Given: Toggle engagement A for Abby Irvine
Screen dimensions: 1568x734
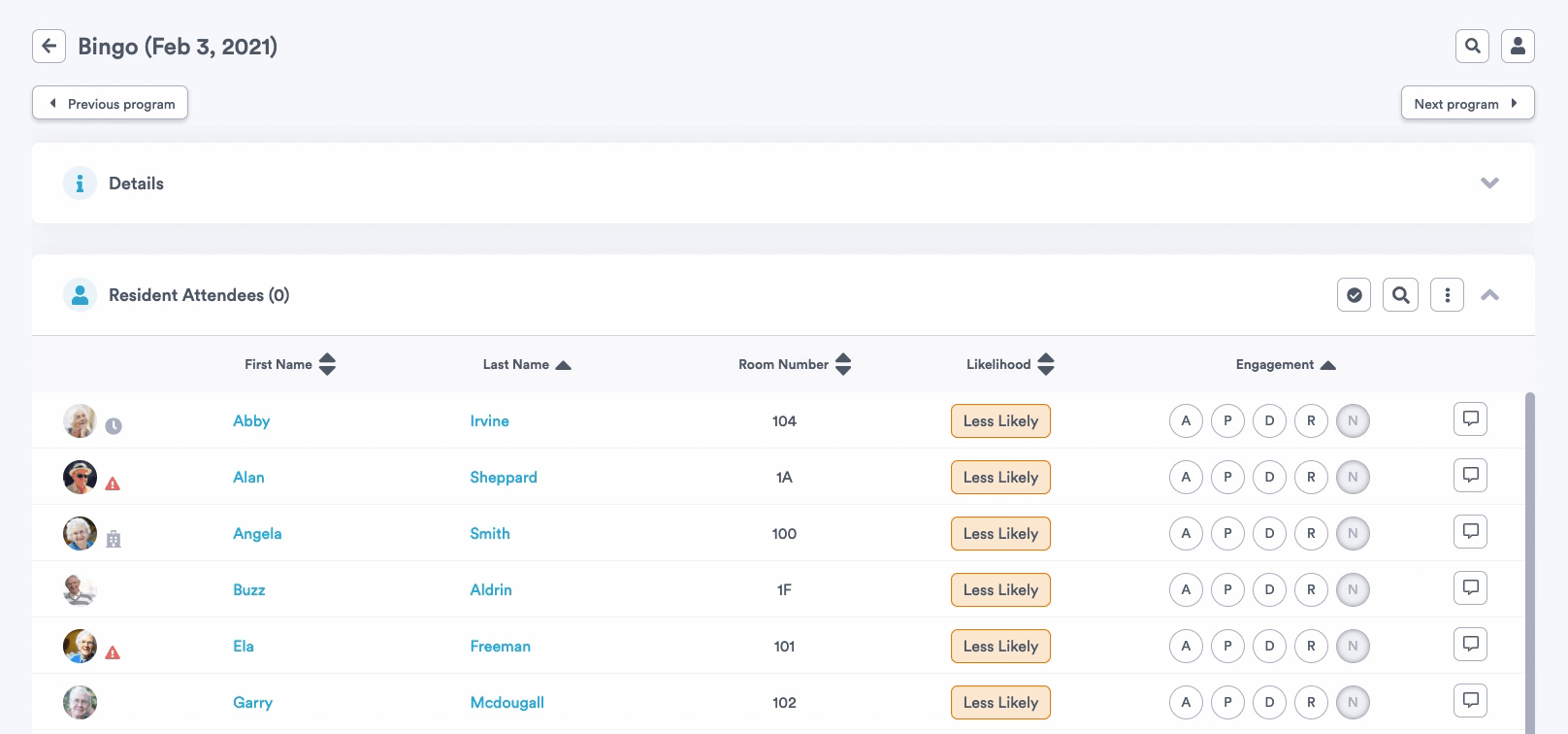Looking at the screenshot, I should 1186,421.
